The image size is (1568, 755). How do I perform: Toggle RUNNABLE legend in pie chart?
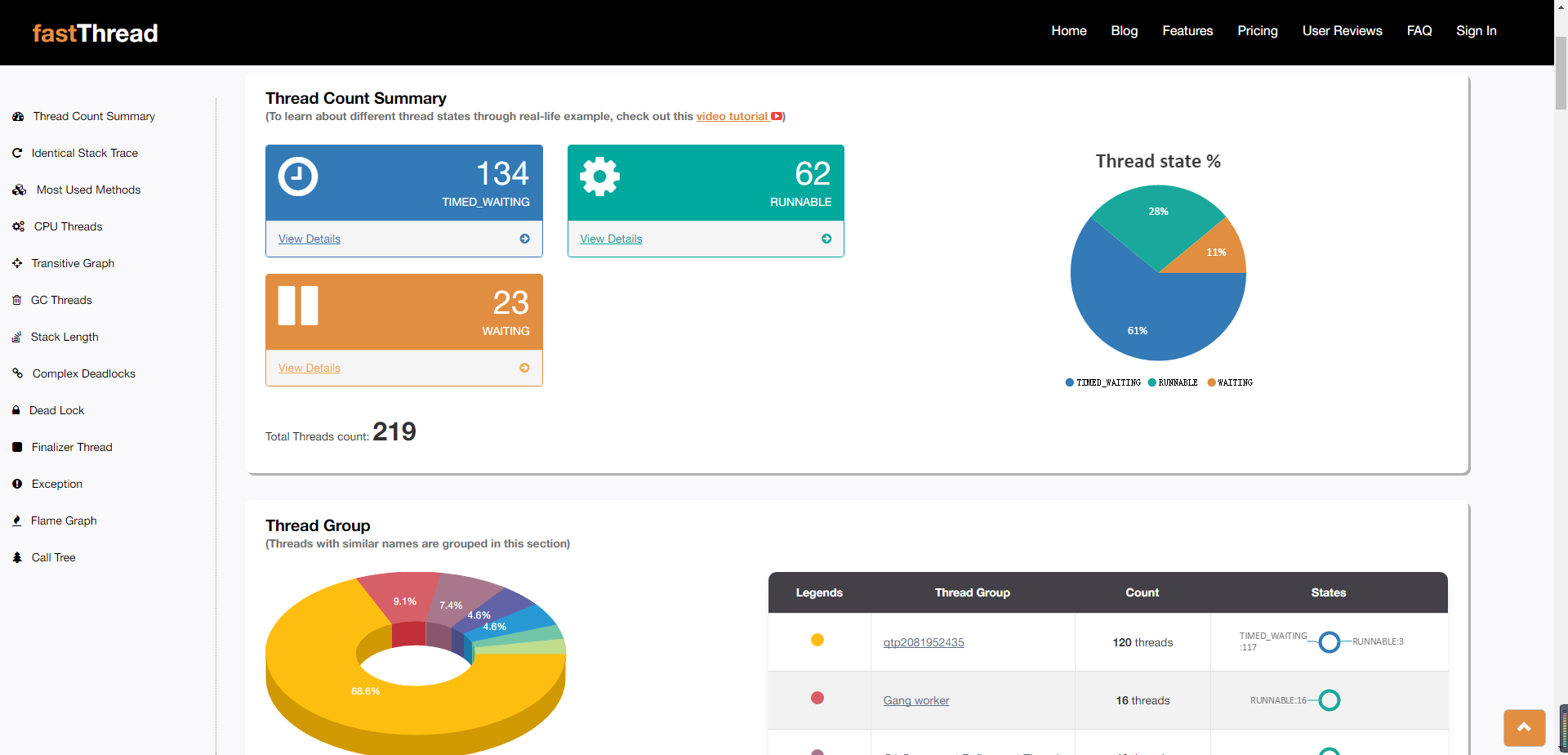point(1173,382)
